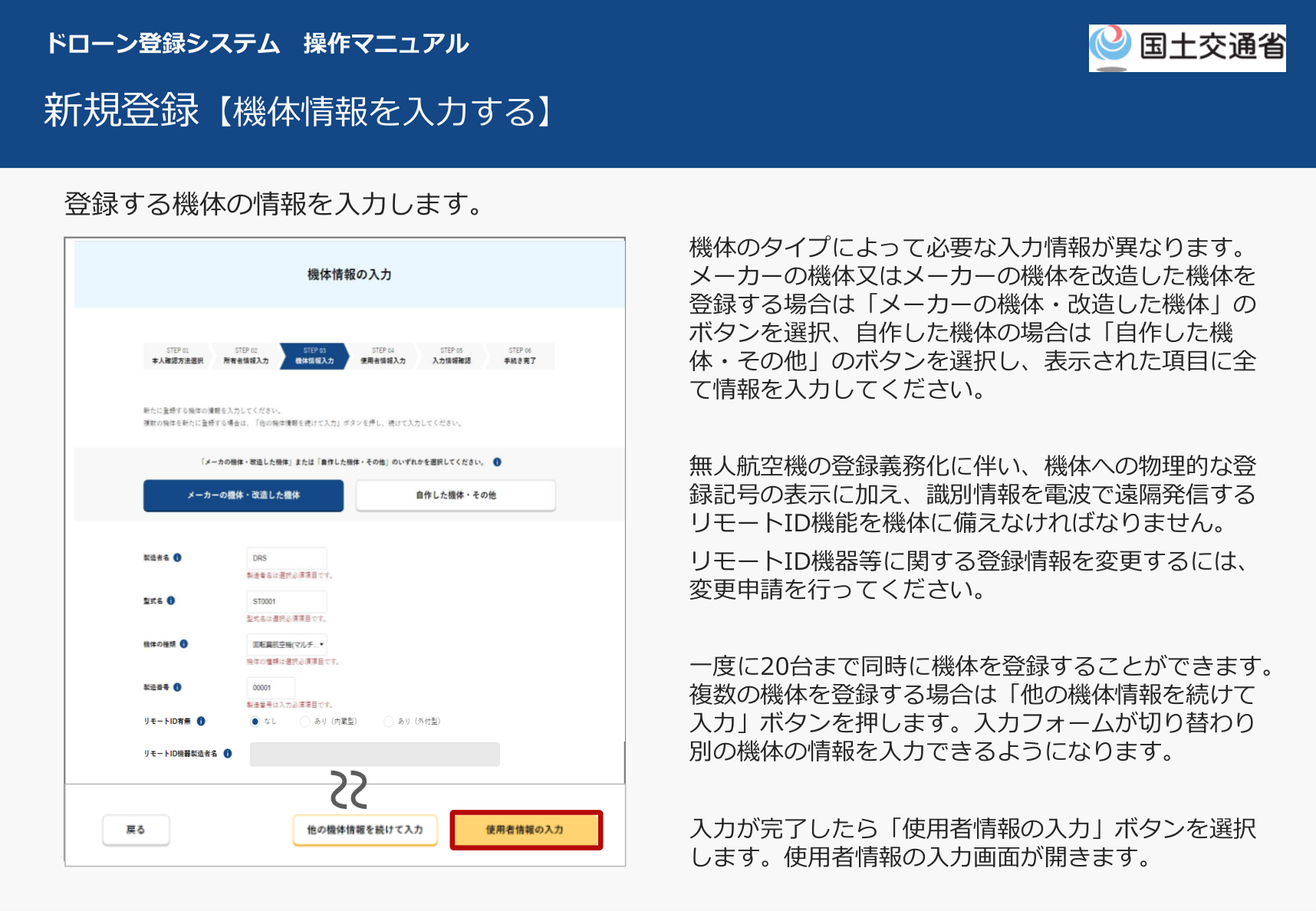The width and height of the screenshot is (1316, 911).
Task: Click info icon beside リモートID機器製造者名
Action: 228,753
